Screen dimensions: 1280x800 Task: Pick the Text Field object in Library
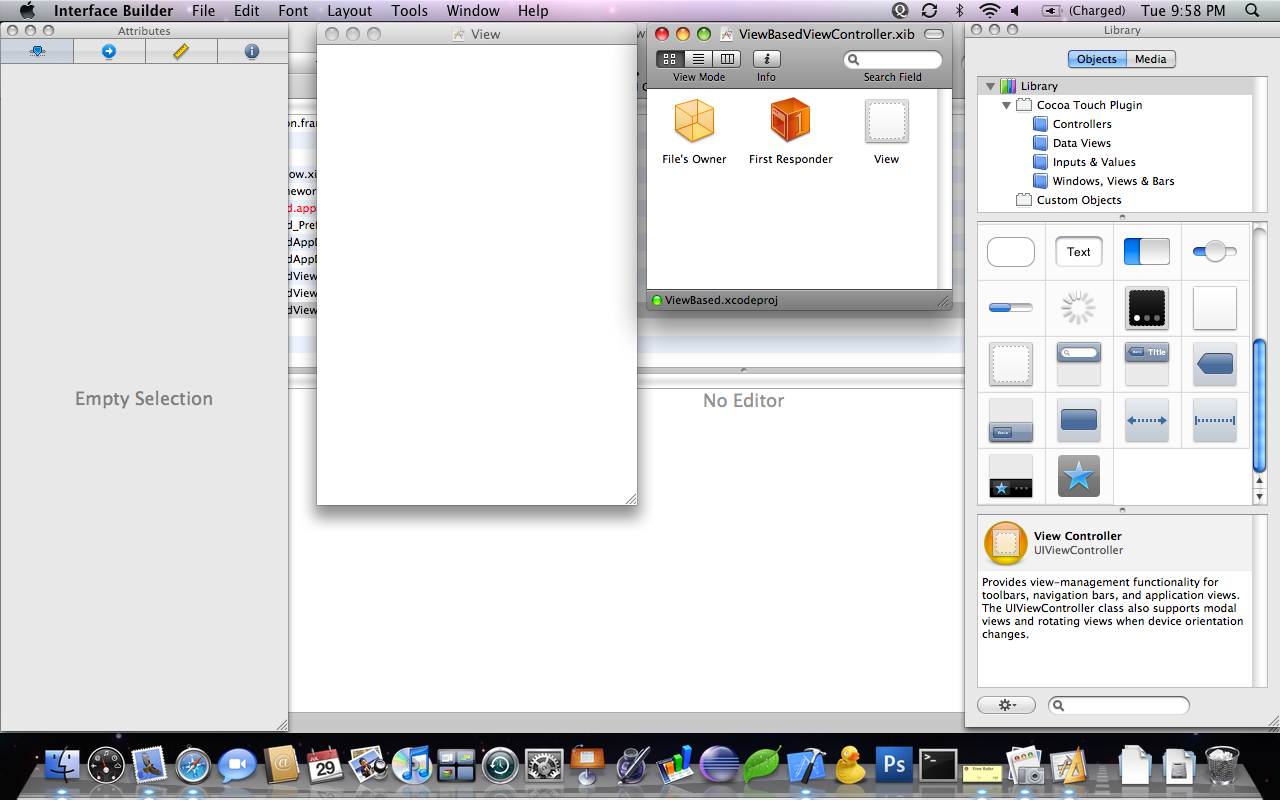pos(1079,252)
